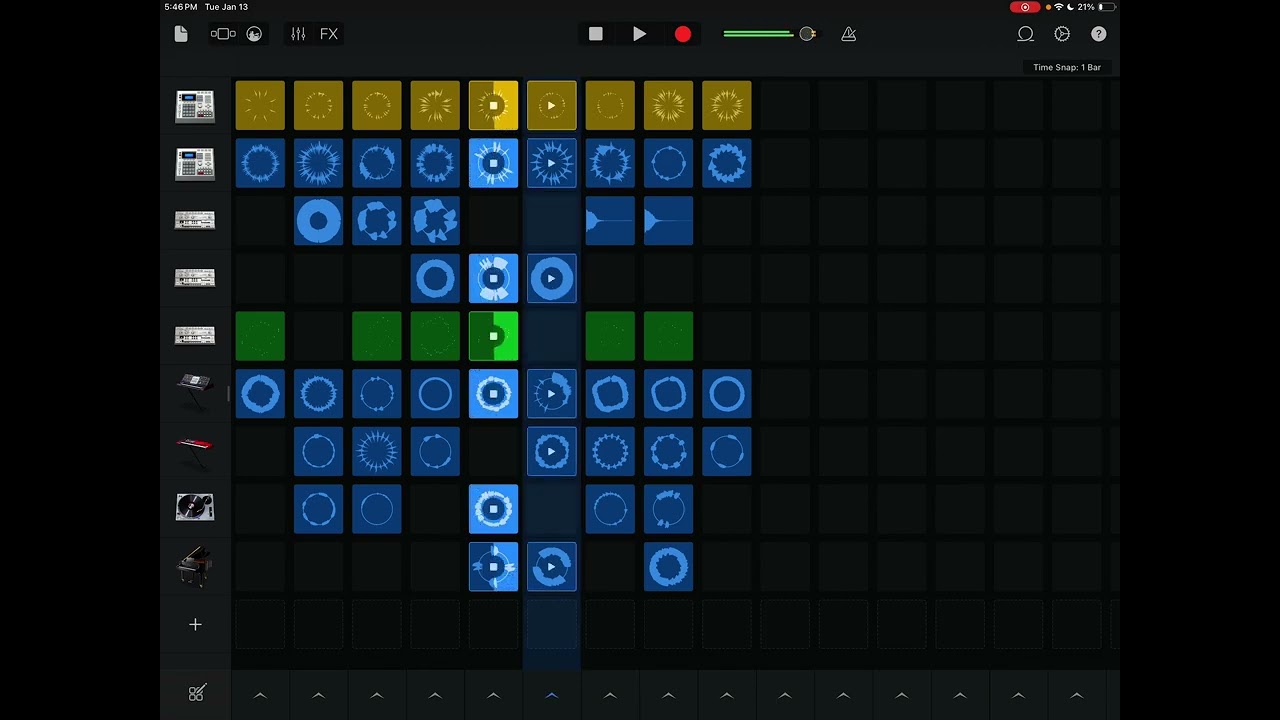Trigger column eight with its bottom arrow
1280x720 pixels.
[x=669, y=695]
